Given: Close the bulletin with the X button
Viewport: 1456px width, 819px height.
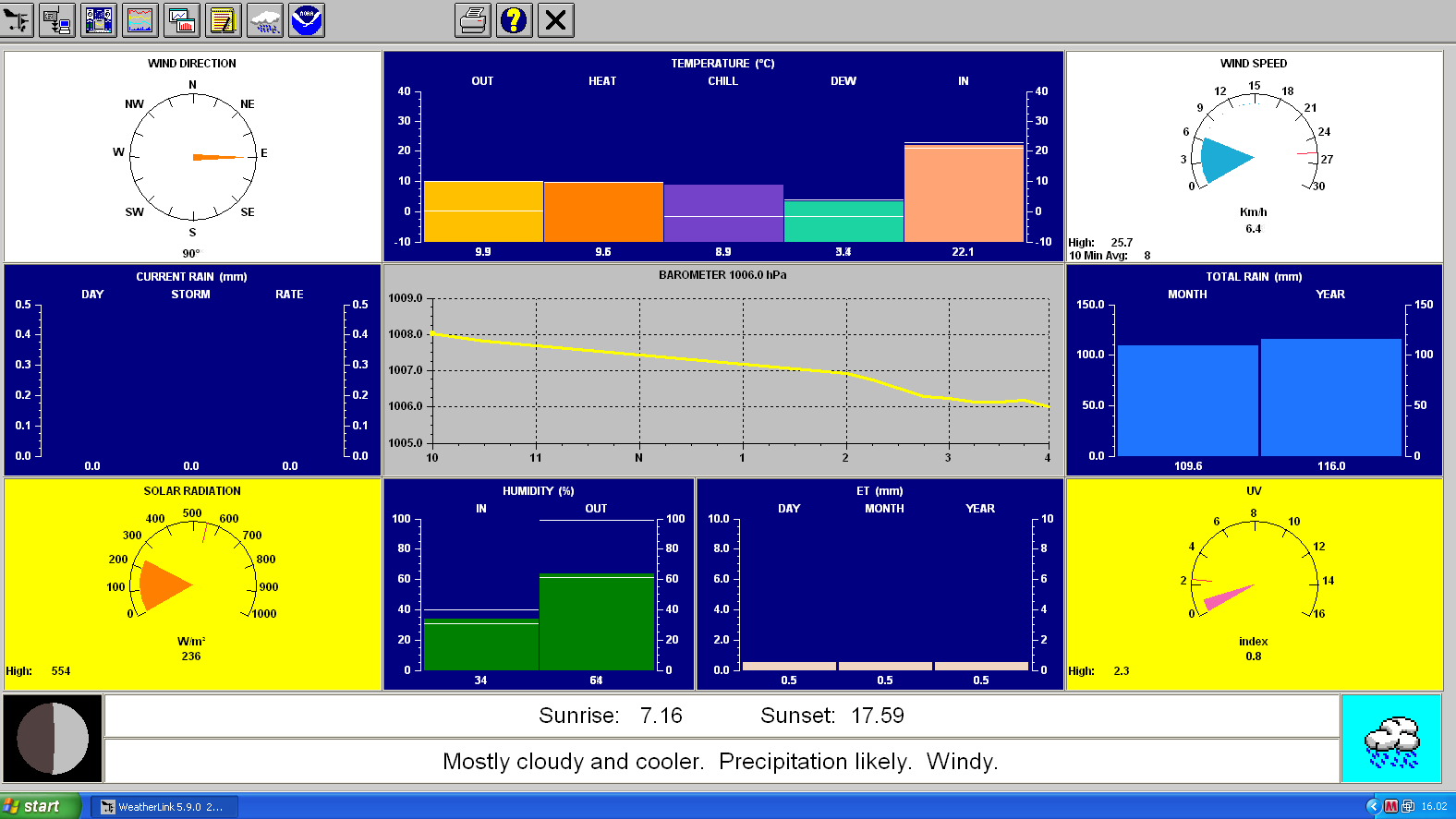Looking at the screenshot, I should (556, 20).
